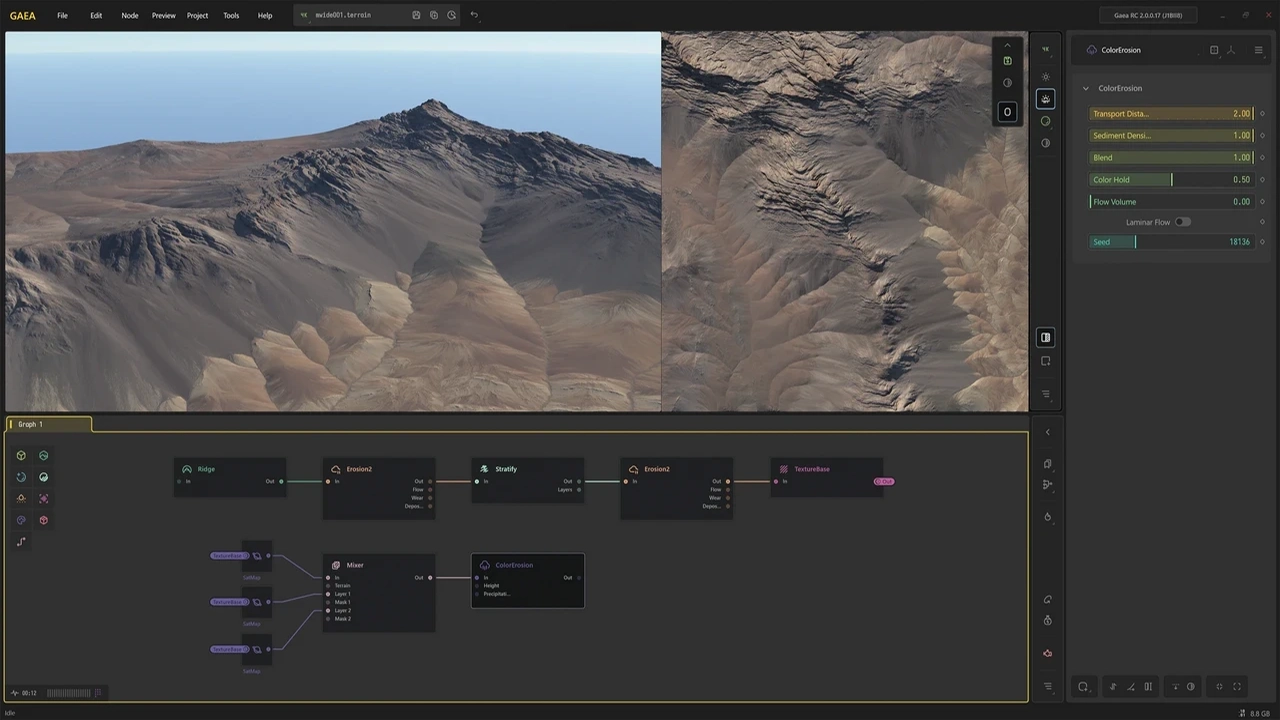Screen dimensions: 1280x720
Task: Click the save icon beside the file name
Action: click(x=416, y=15)
